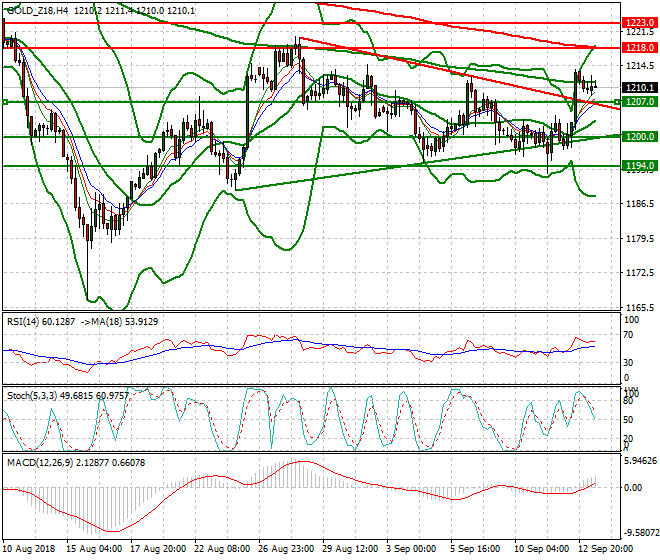Select the left handle of the 1207.0 line
Viewport: 660px width, 560px height.
[5, 102]
